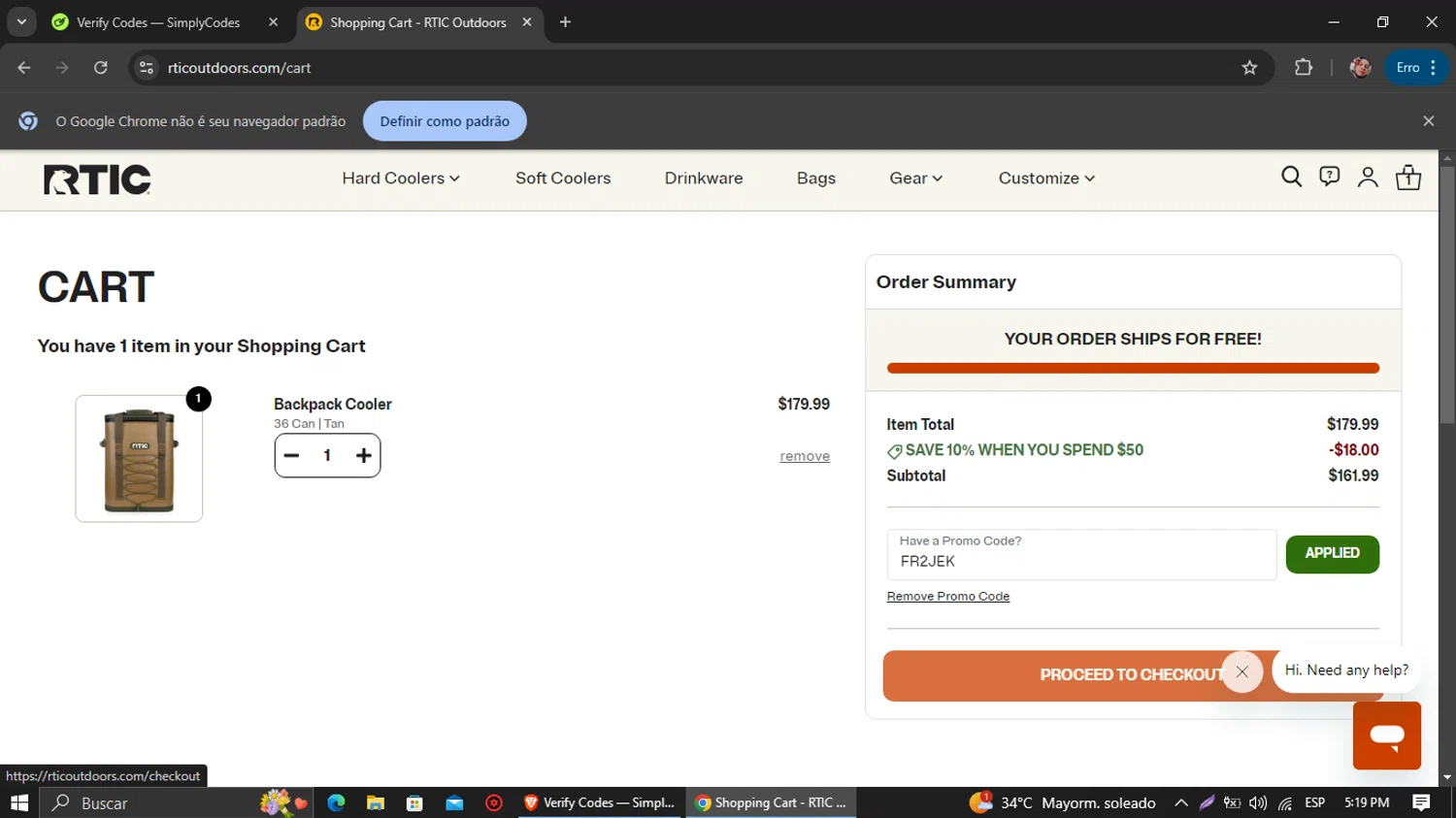Screen dimensions: 1456x818
Task: Open File Explorer from the taskbar
Action: (376, 802)
